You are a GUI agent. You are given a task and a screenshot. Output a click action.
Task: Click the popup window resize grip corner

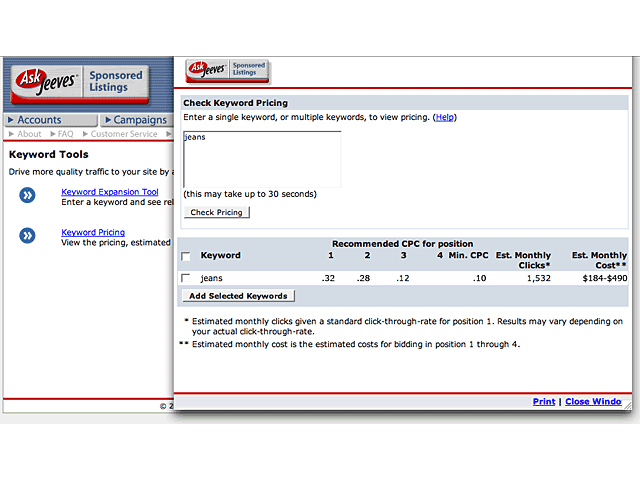[628, 406]
